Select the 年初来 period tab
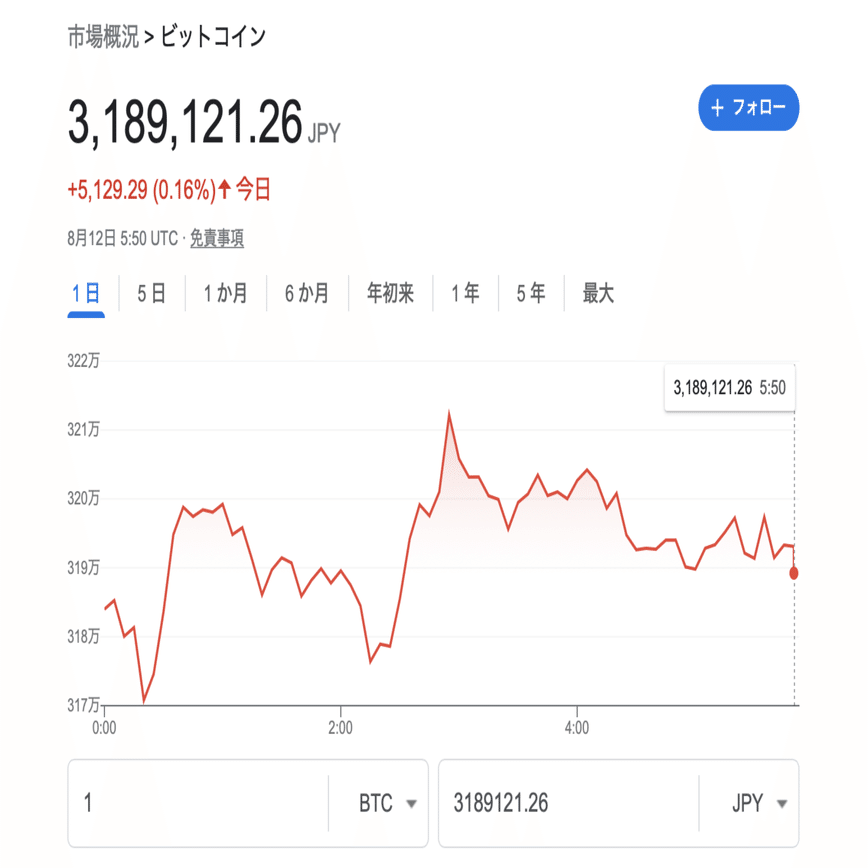This screenshot has height=868, width=868. (x=389, y=292)
